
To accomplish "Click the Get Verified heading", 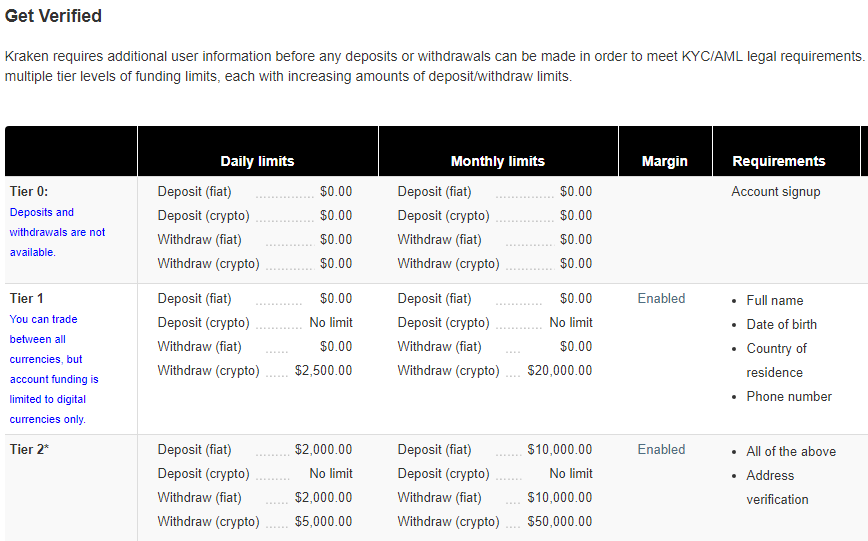I will coord(53,16).
